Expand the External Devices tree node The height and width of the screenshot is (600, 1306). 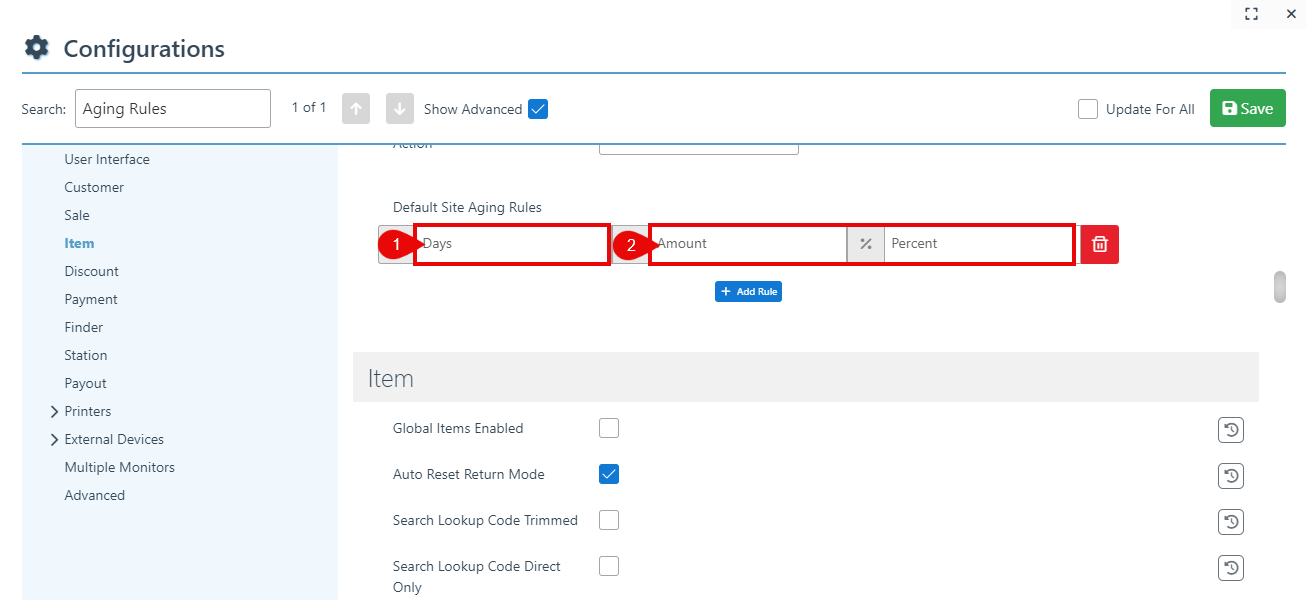coord(54,439)
